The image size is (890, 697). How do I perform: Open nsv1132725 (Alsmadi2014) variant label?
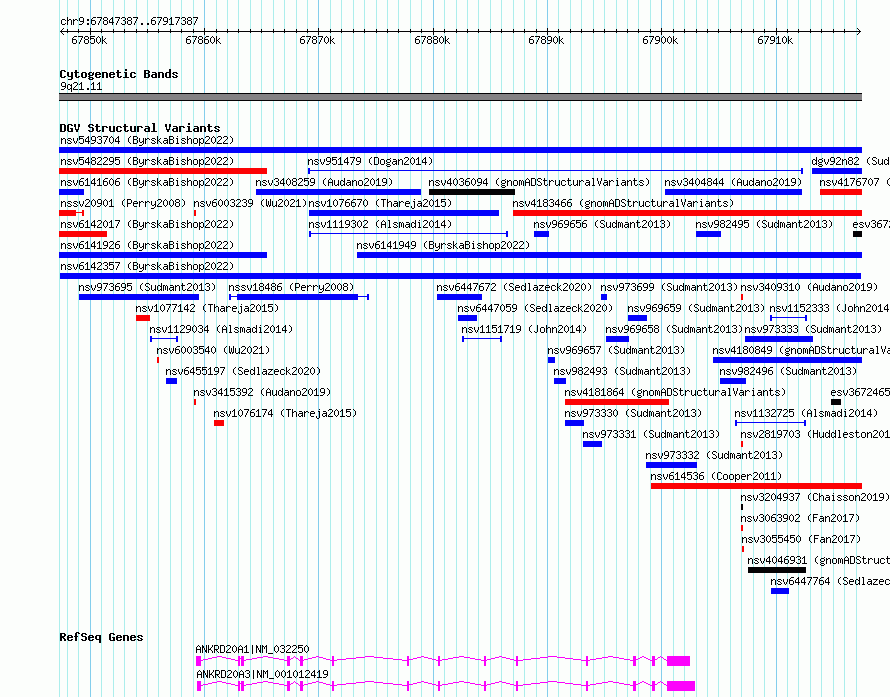(x=807, y=413)
